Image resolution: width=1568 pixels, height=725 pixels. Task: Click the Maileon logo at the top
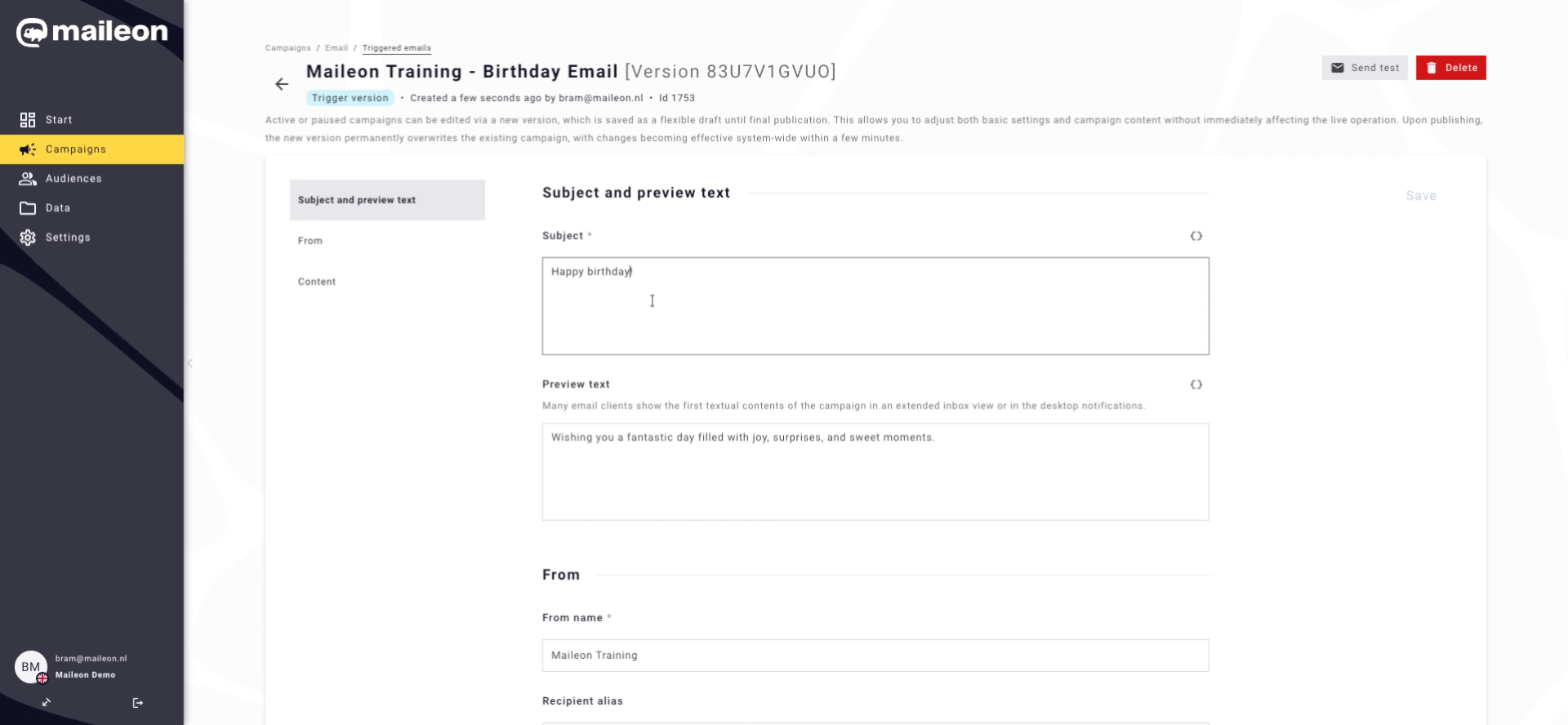tap(91, 32)
